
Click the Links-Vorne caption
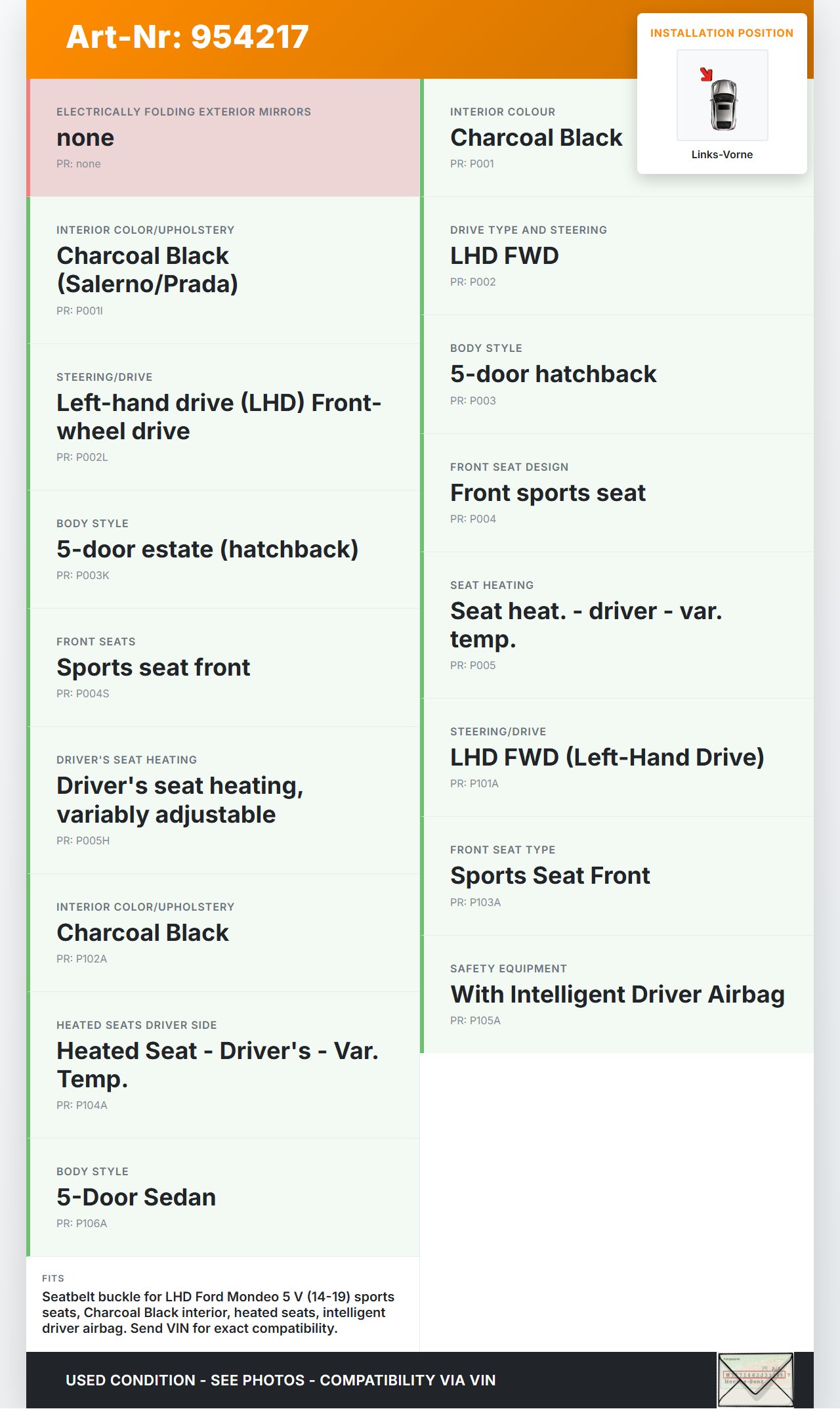pos(722,155)
